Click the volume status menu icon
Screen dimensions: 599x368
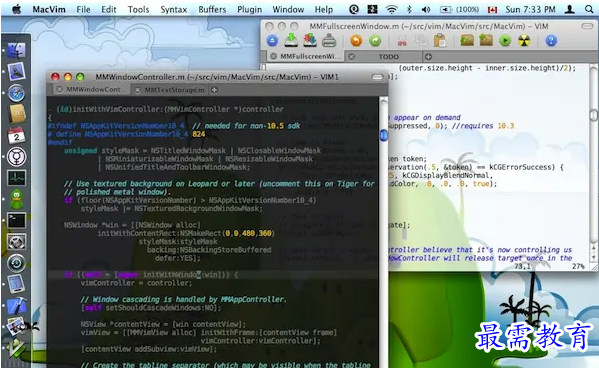pos(426,10)
